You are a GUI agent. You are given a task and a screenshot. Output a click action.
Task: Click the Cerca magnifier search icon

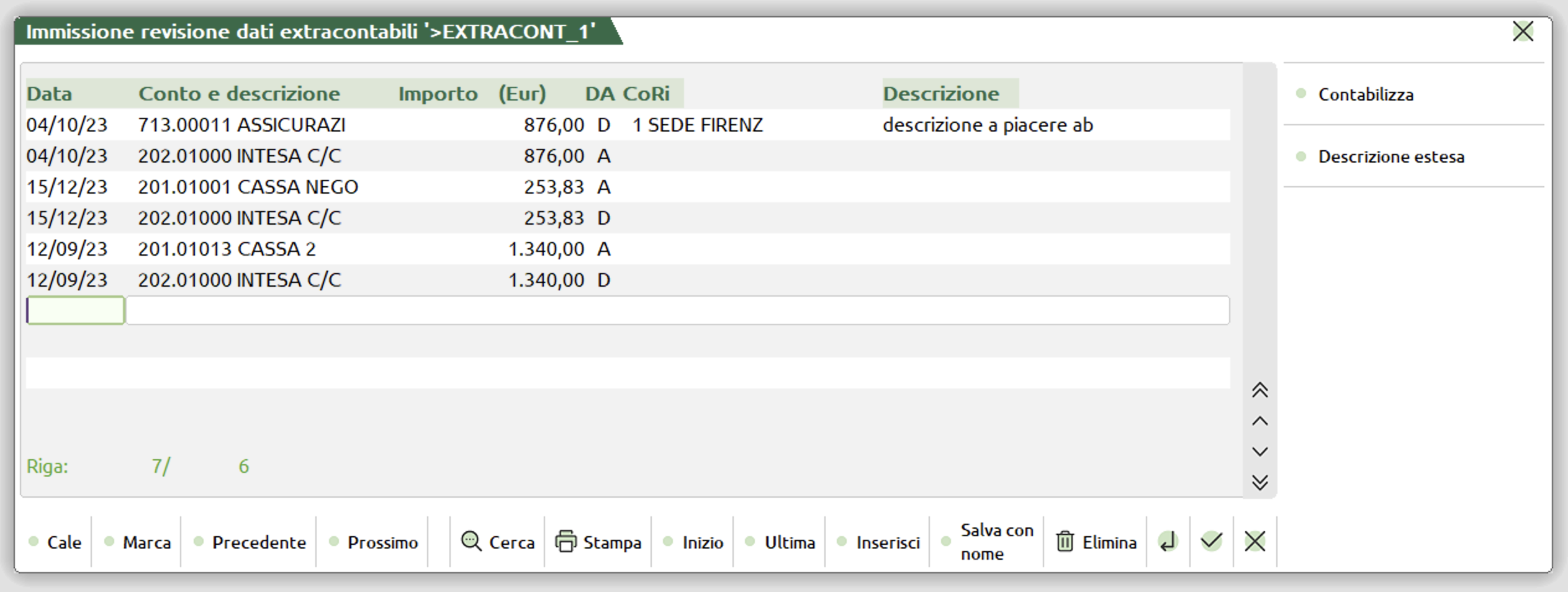click(x=471, y=542)
